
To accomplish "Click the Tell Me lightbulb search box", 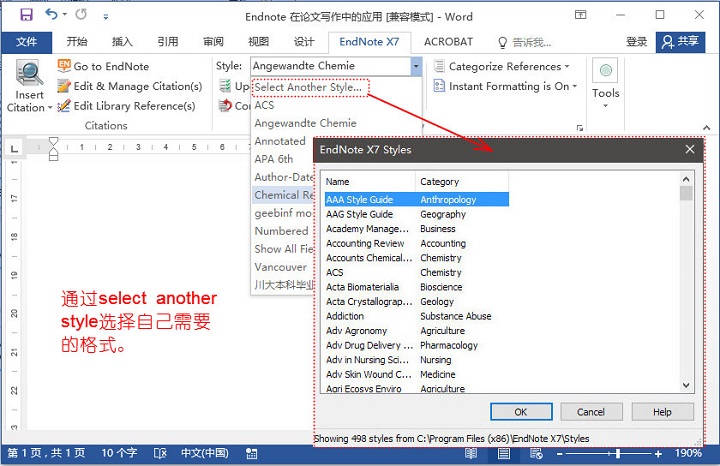I will (x=524, y=43).
